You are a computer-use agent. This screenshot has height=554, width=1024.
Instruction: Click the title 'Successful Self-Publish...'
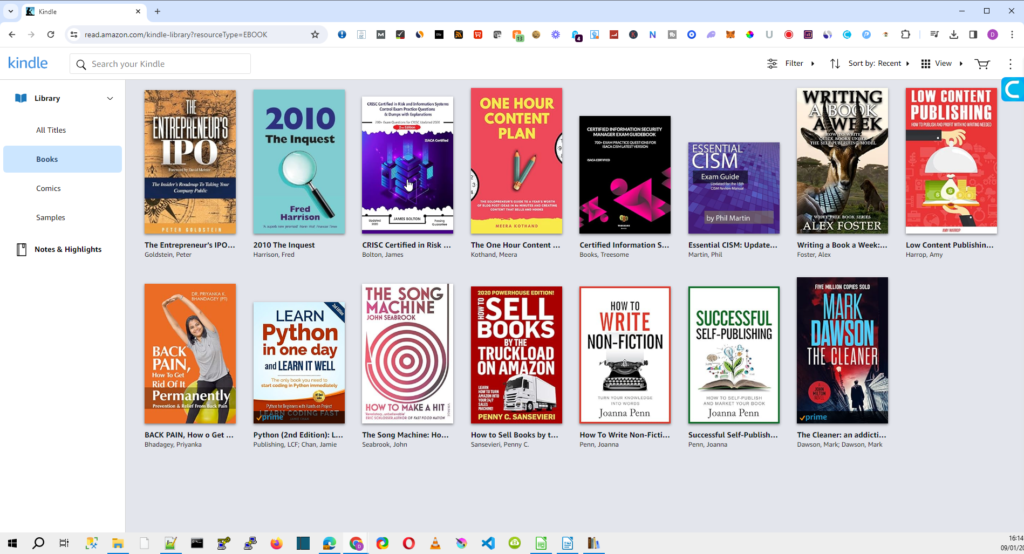[733, 435]
